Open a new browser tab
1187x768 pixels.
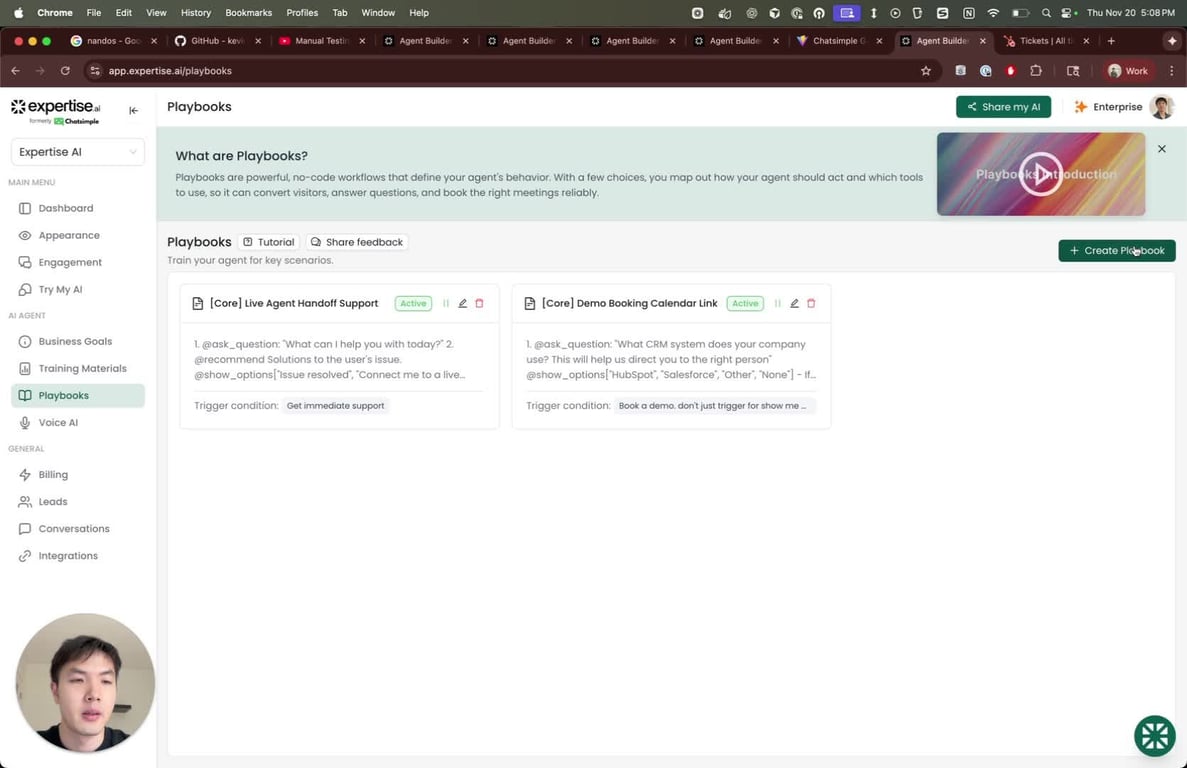coord(1111,41)
